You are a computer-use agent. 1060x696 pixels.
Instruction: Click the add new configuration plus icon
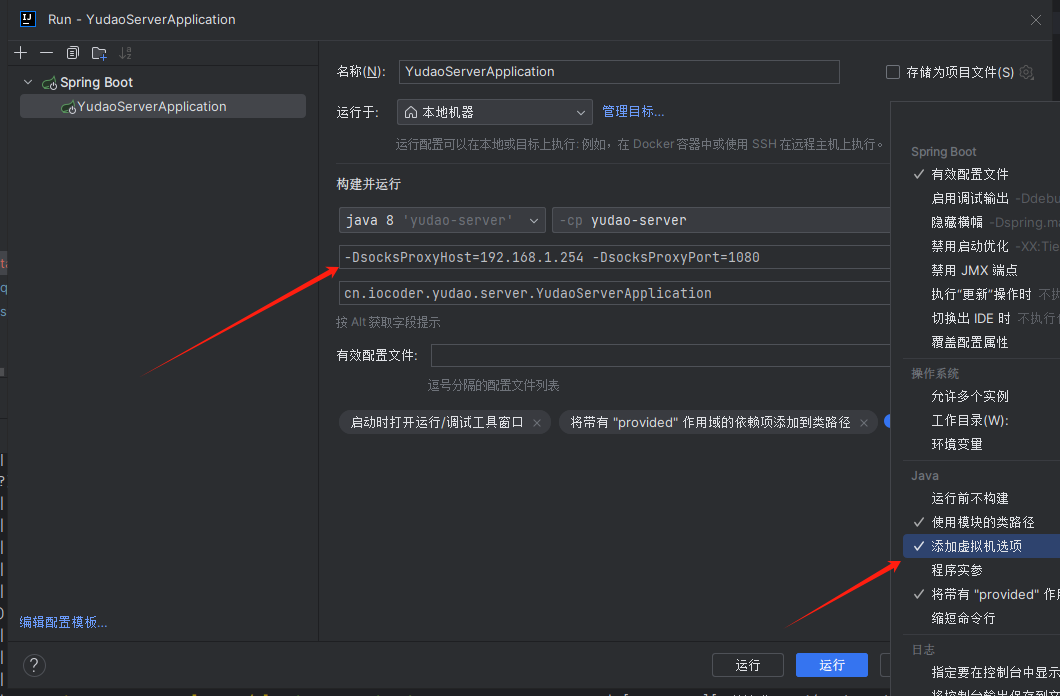pyautogui.click(x=21, y=53)
